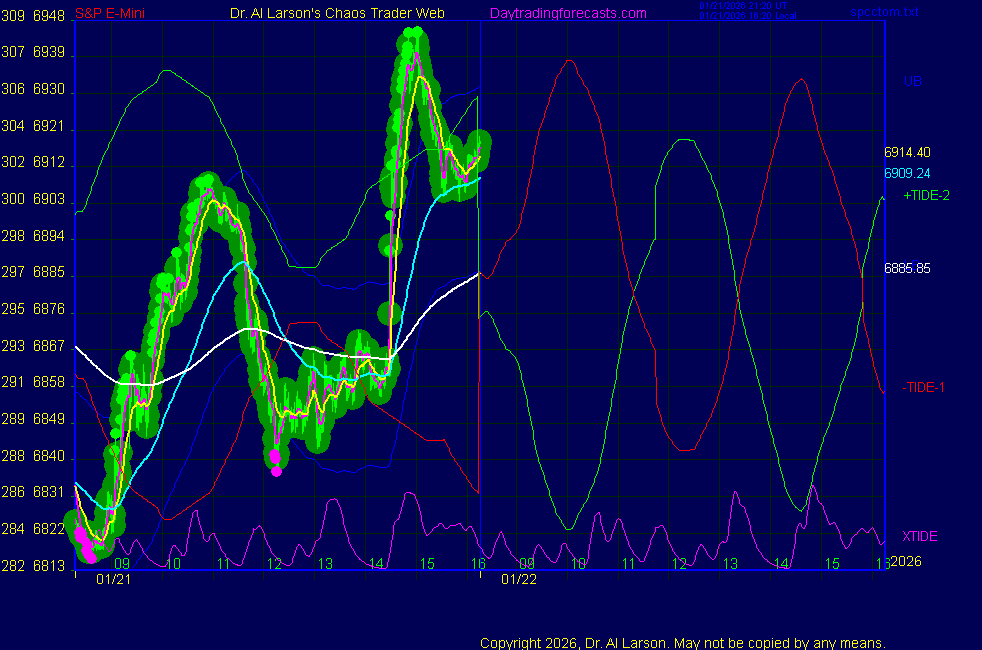This screenshot has width=982, height=650.
Task: Open the Daytradingforecasts.com link
Action: (568, 13)
